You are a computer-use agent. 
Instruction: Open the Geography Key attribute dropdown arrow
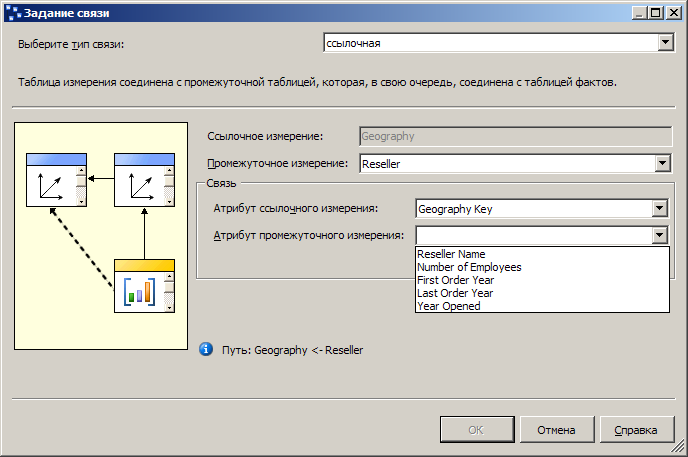point(659,209)
